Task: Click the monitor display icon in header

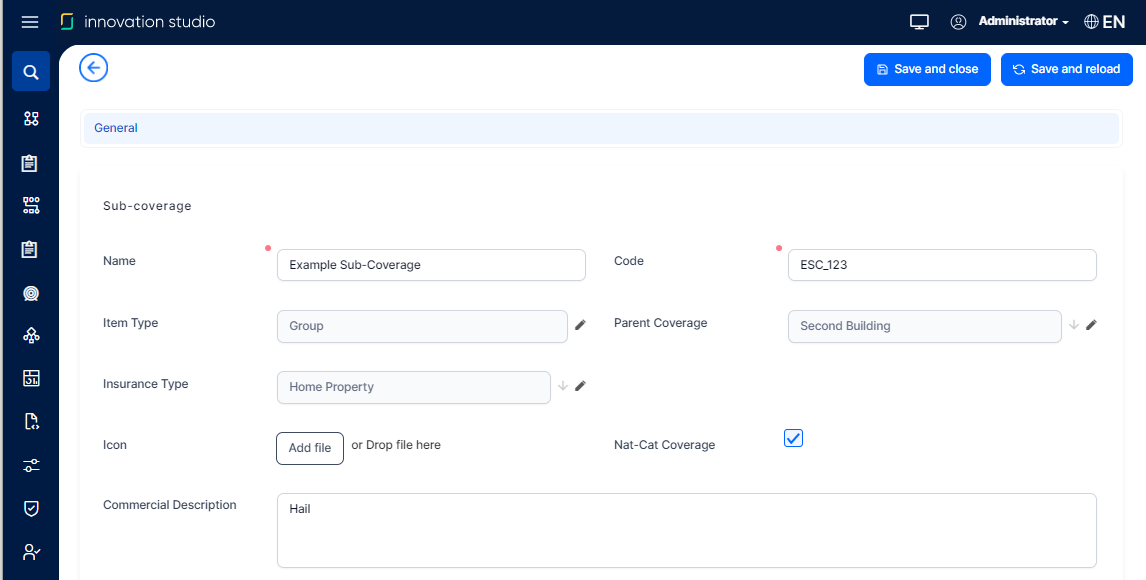Action: (919, 22)
